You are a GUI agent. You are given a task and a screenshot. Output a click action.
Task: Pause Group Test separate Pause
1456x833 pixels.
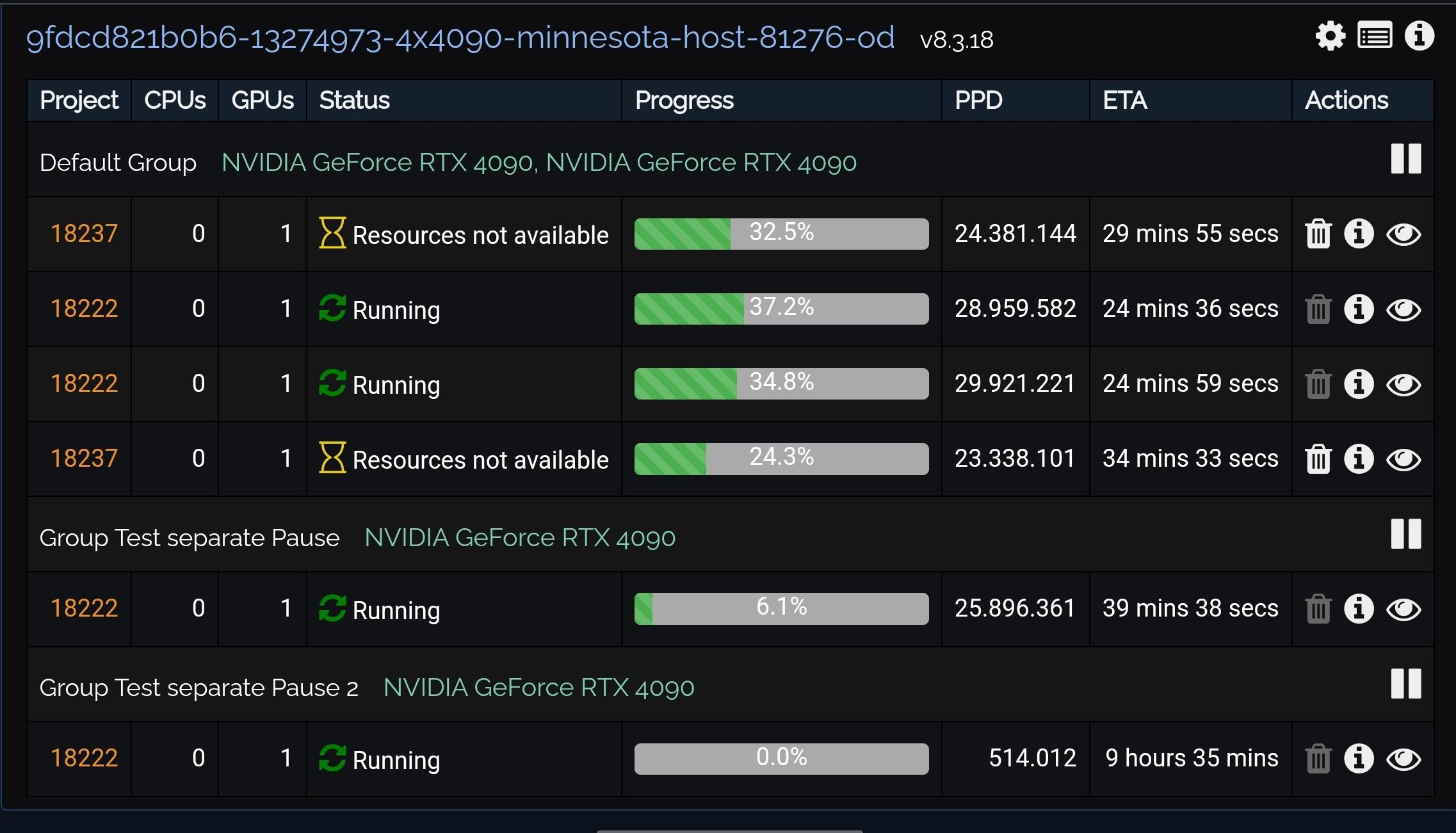click(x=1406, y=534)
